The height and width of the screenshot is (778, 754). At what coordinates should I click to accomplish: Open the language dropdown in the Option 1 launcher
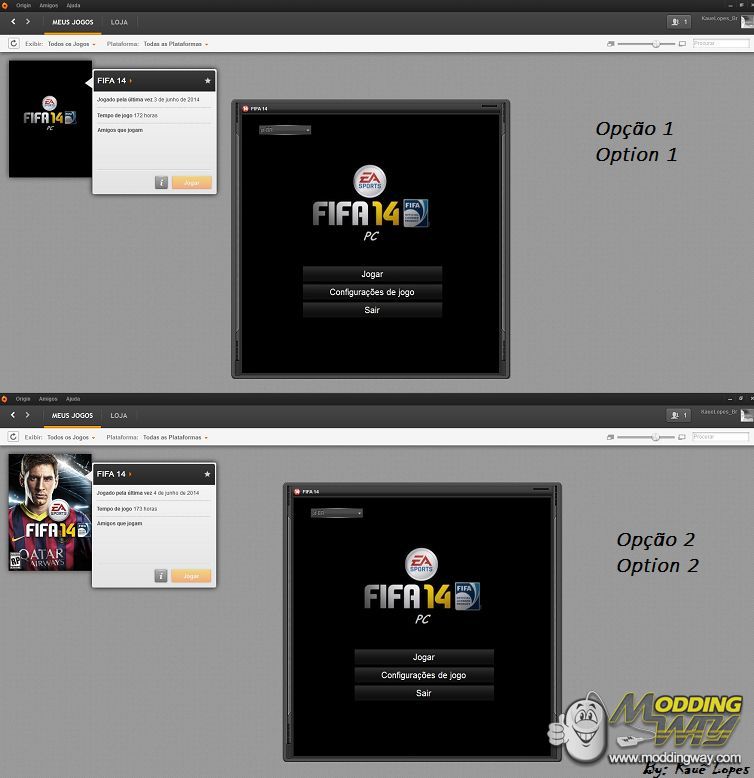click(x=285, y=130)
